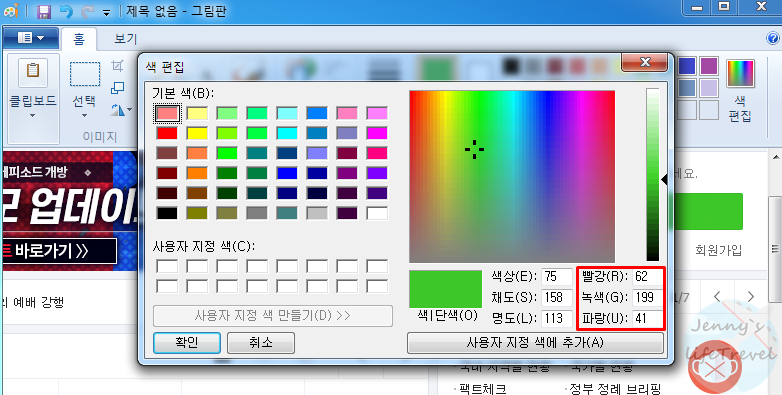
Task: Click the next arrow on canvas page
Action: (751, 297)
